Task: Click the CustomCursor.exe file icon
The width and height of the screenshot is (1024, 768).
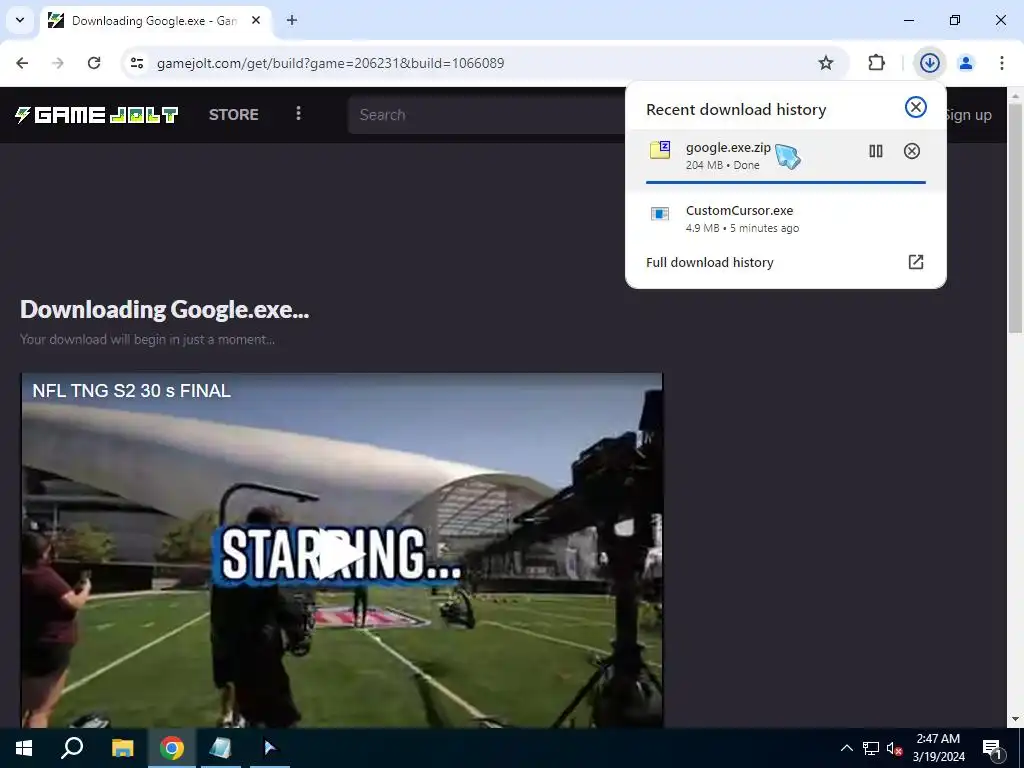Action: [660, 214]
